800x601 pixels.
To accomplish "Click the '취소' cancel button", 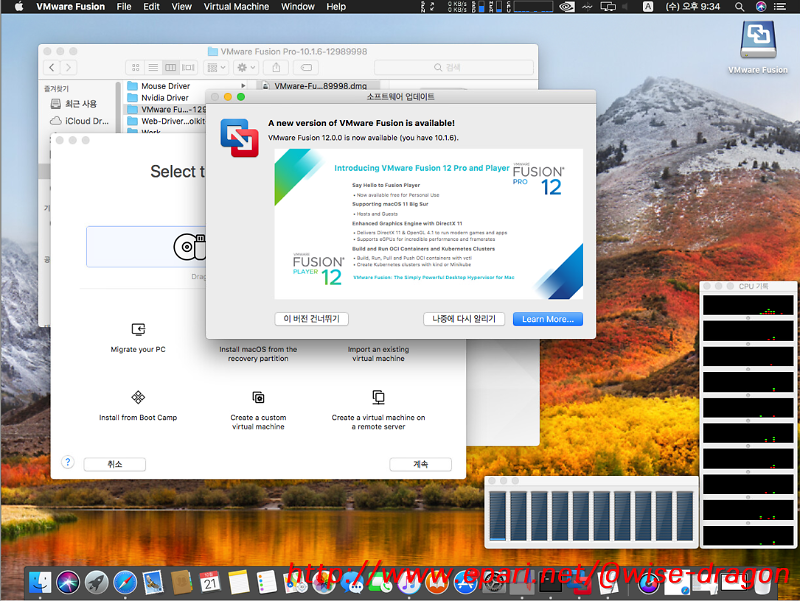I will [115, 464].
